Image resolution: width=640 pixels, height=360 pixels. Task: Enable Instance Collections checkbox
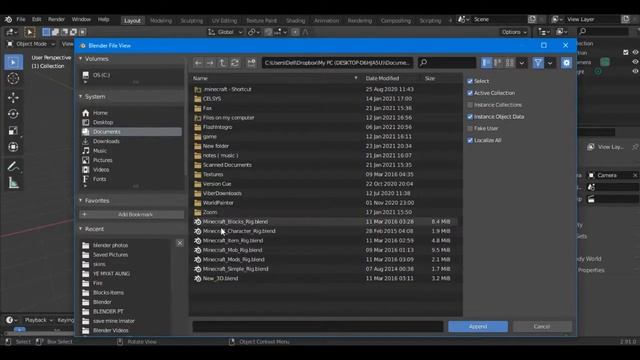tap(470, 105)
